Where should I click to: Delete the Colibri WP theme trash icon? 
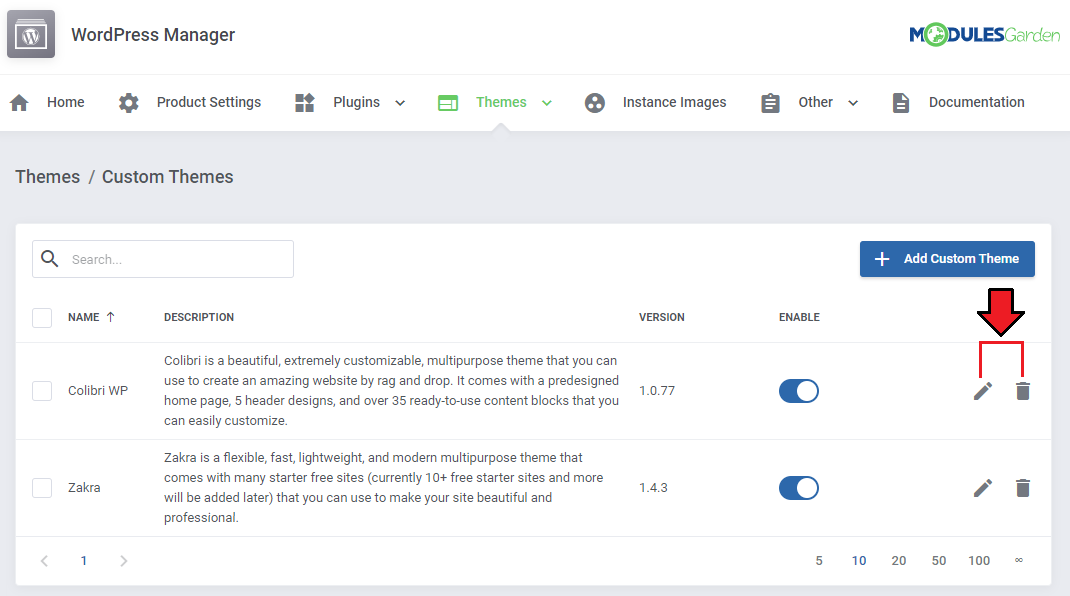coord(1022,391)
